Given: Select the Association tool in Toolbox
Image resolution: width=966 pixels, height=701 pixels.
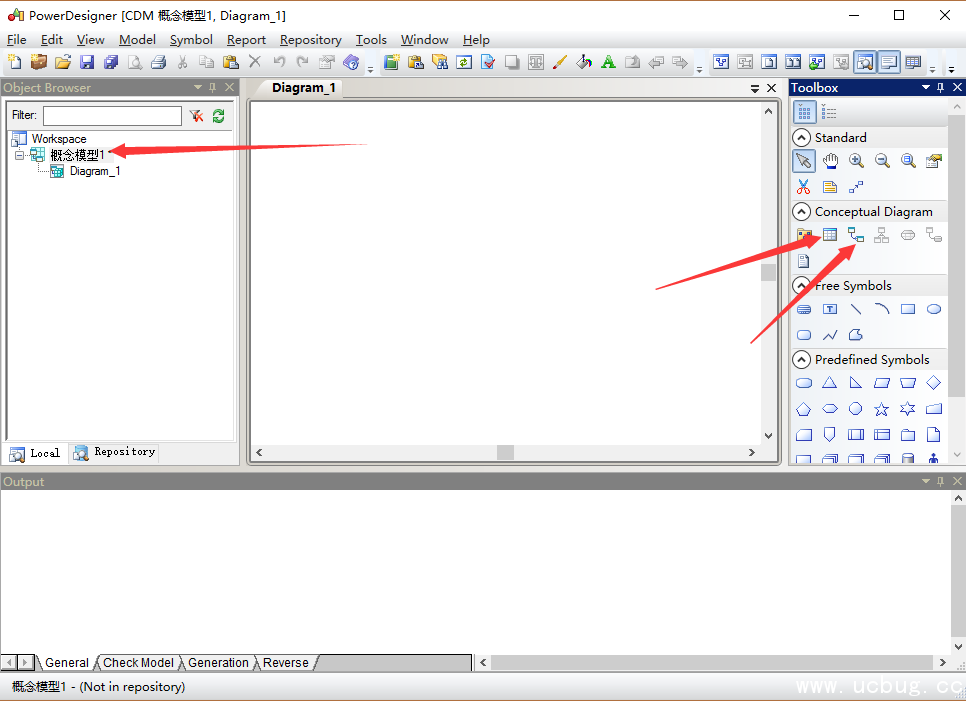Looking at the screenshot, I should (907, 235).
